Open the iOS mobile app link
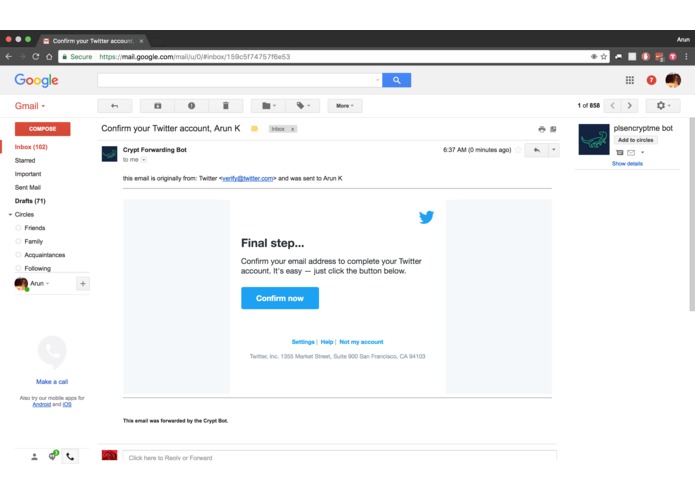 tap(67, 405)
